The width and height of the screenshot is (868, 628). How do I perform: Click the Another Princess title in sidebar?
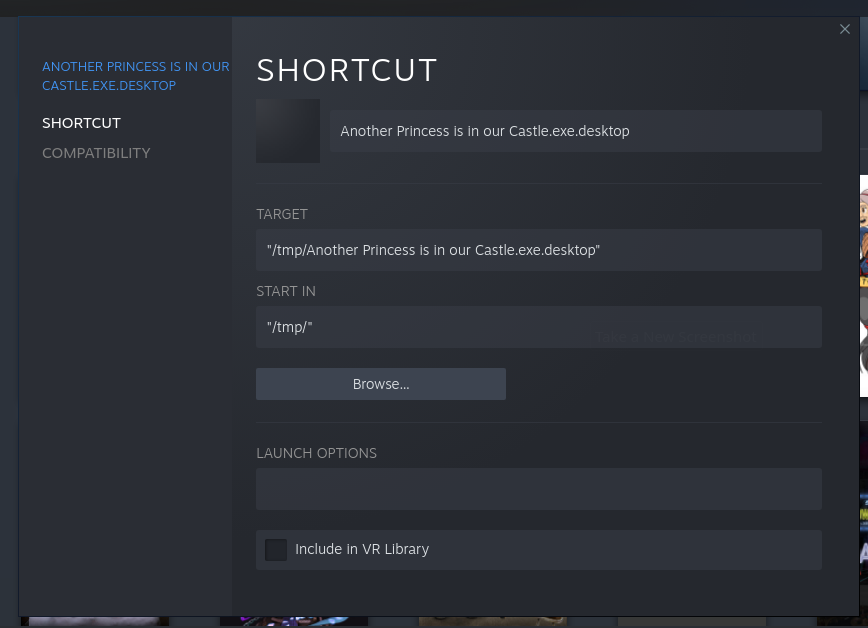(136, 76)
